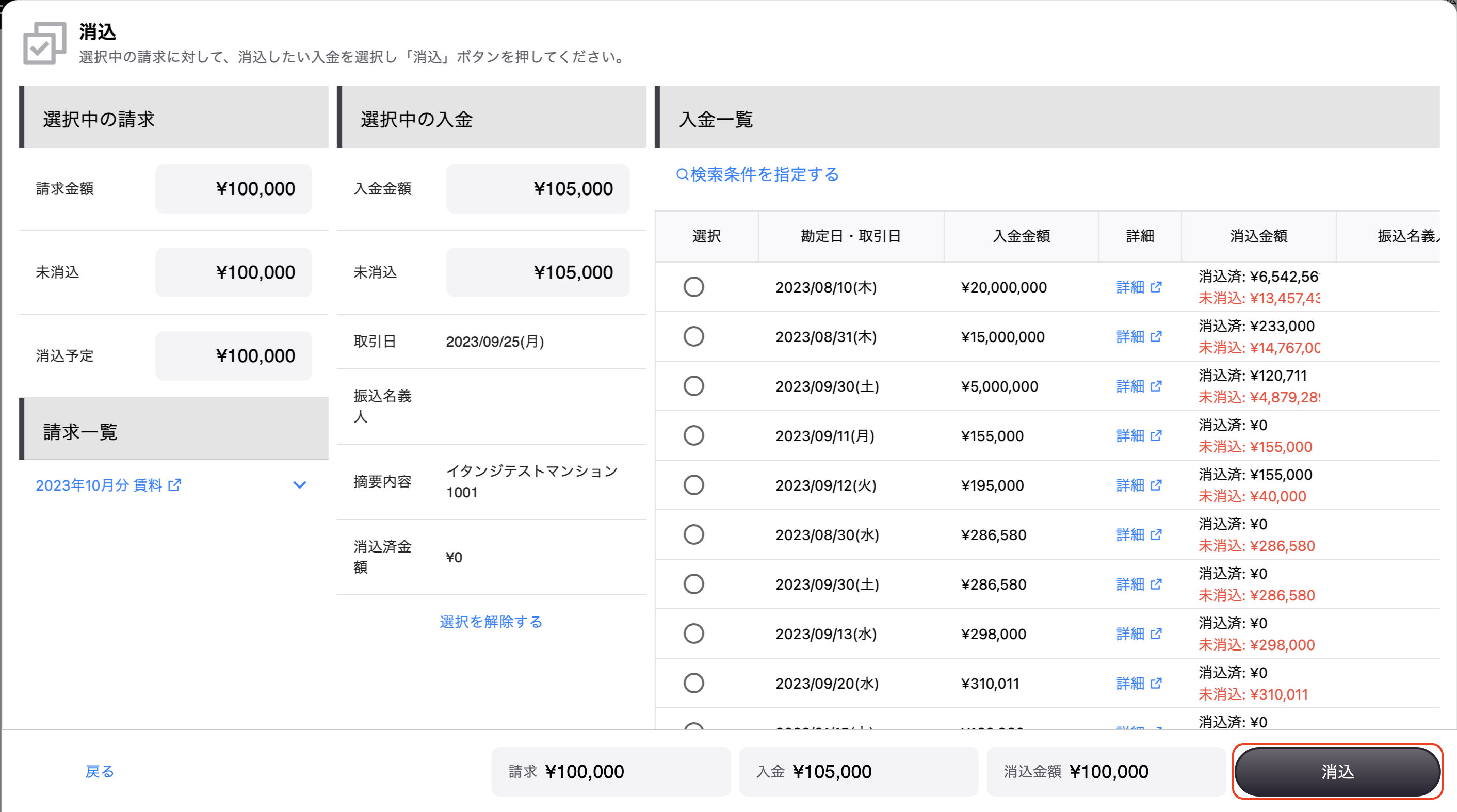The height and width of the screenshot is (812, 1457).
Task: Select the 2023/08/31(木) payment radio button
Action: click(x=693, y=337)
